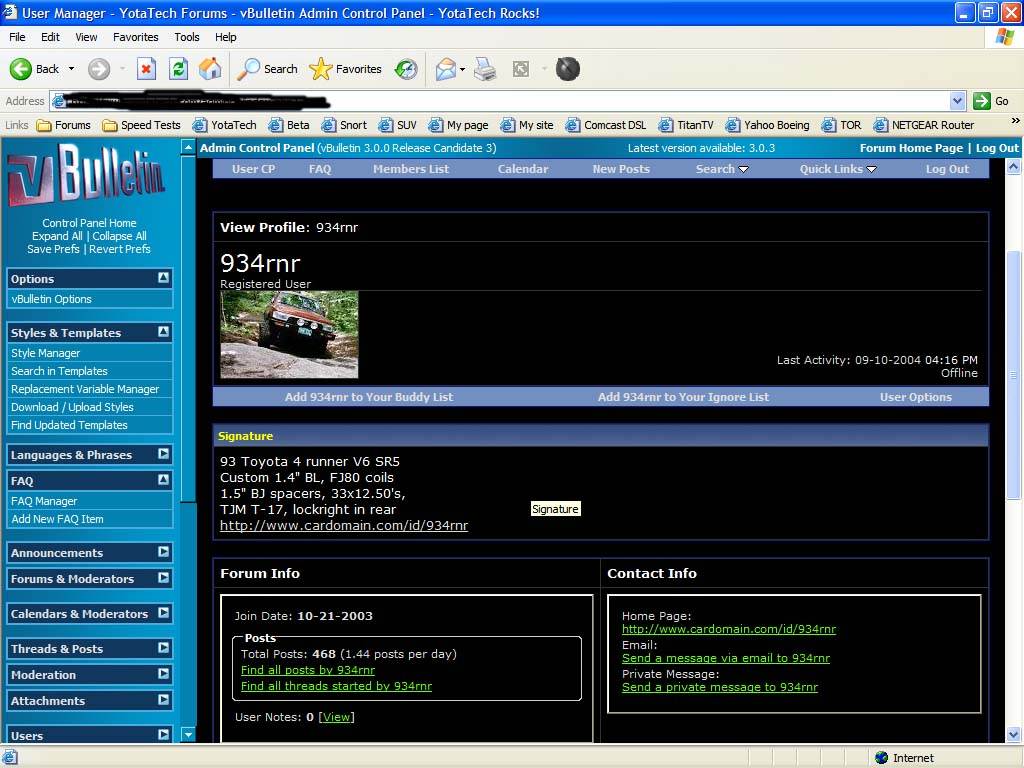Image resolution: width=1024 pixels, height=768 pixels.
Task: Open Members List in forum navbar
Action: tap(411, 169)
